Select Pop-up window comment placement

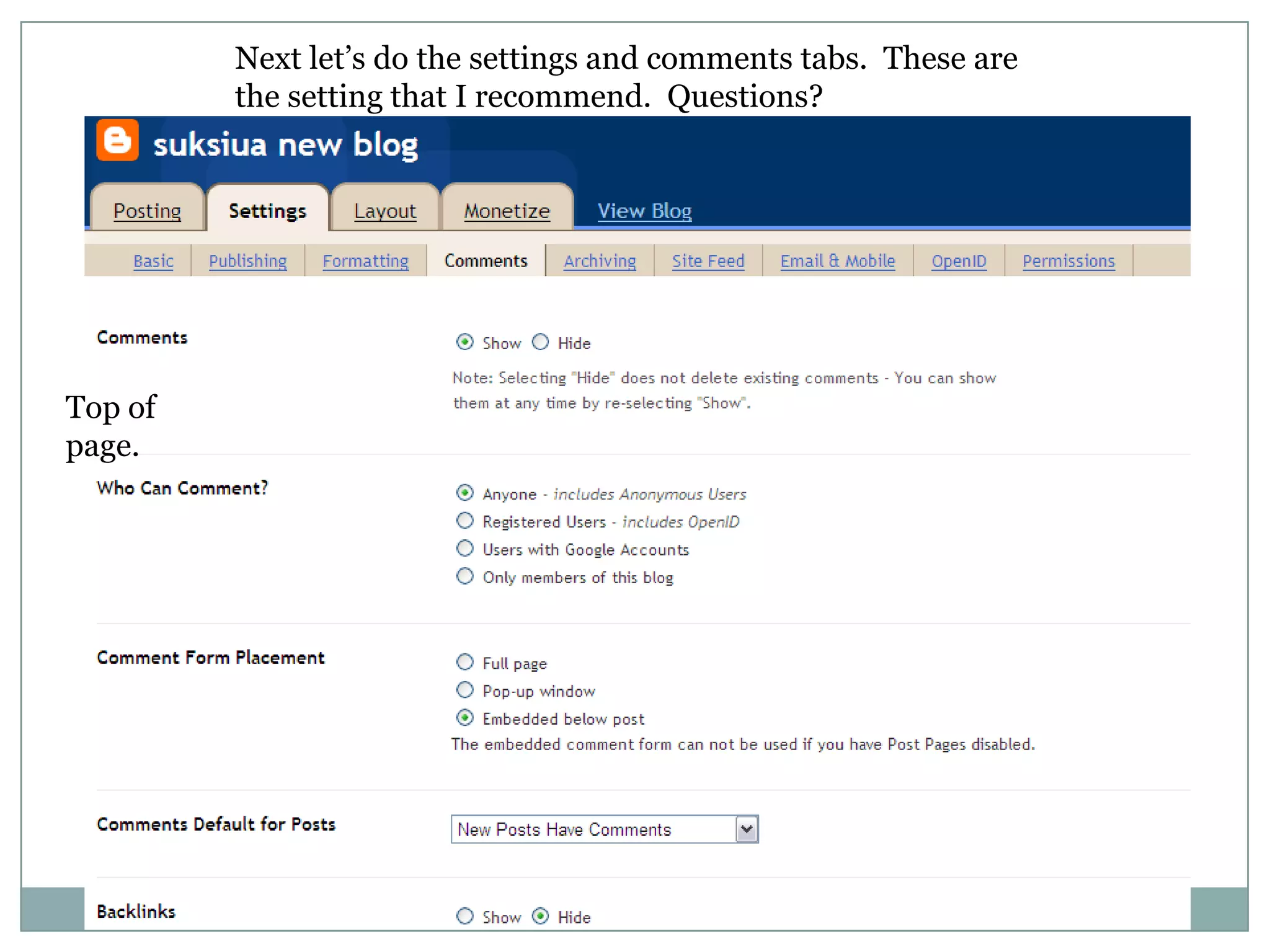[465, 690]
